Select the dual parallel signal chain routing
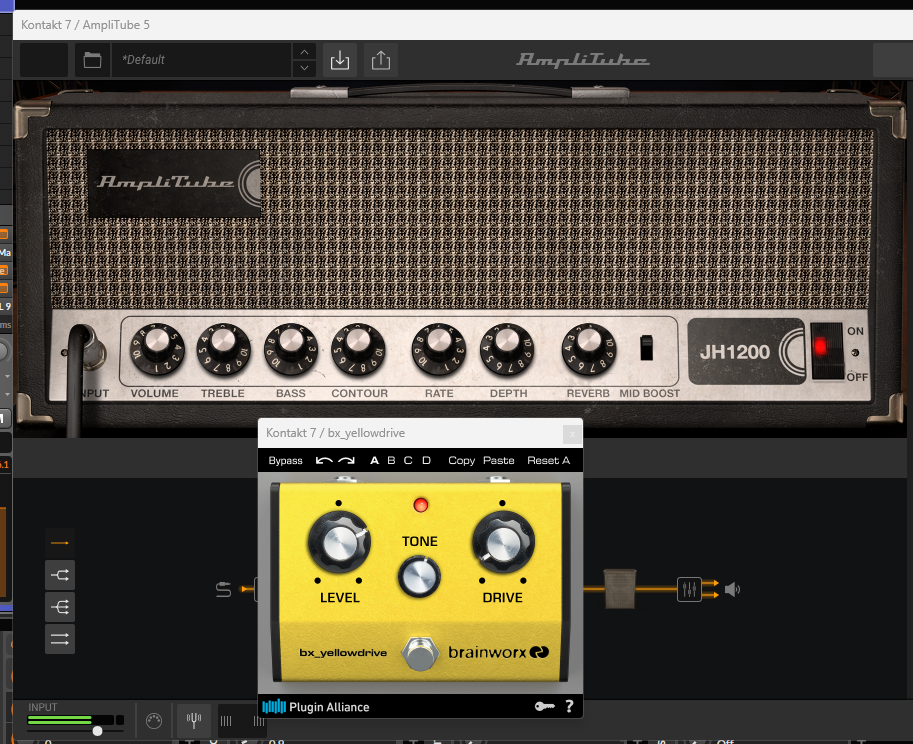 (x=60, y=639)
